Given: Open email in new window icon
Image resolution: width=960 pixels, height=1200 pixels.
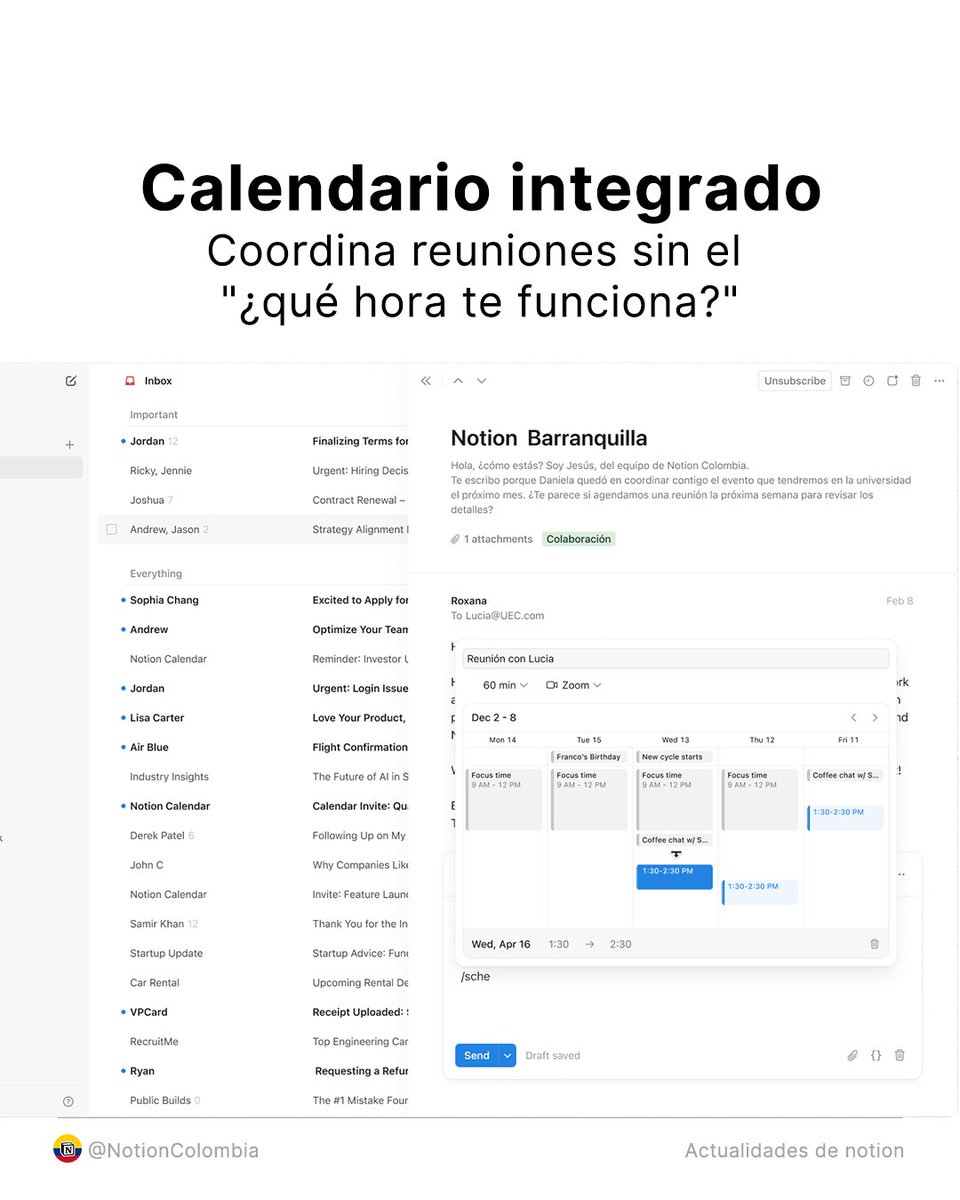Looking at the screenshot, I should pyautogui.click(x=892, y=380).
